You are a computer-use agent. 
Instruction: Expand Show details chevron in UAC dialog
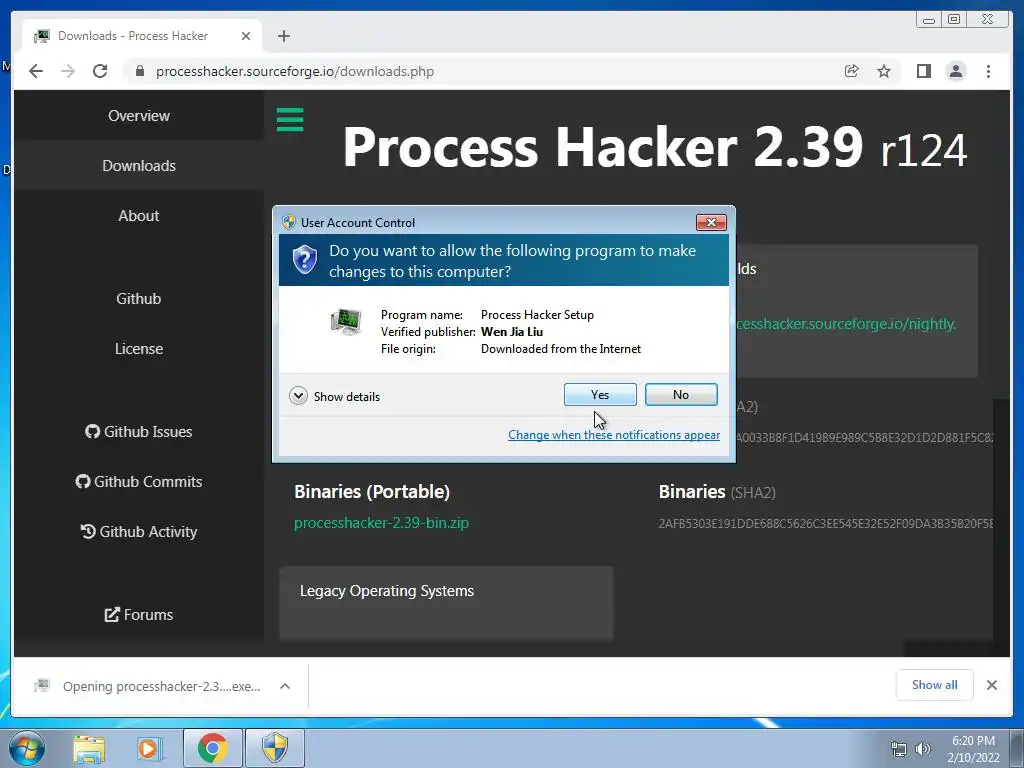298,396
